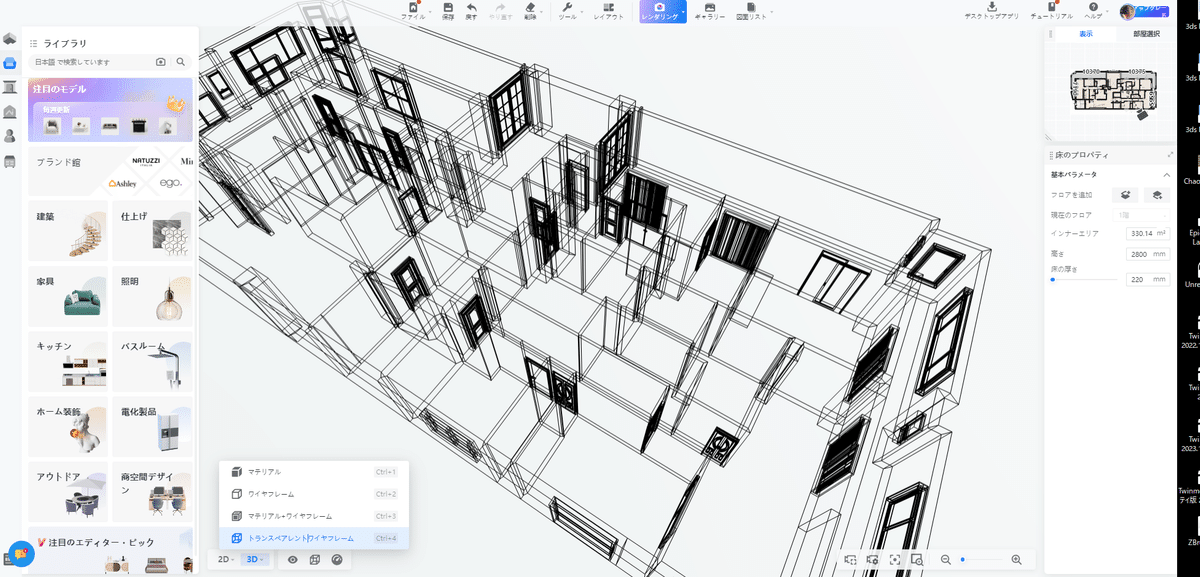The height and width of the screenshot is (577, 1200).
Task: Select マテリアル+ワイヤフレーム view mode
Action: pyautogui.click(x=314, y=516)
